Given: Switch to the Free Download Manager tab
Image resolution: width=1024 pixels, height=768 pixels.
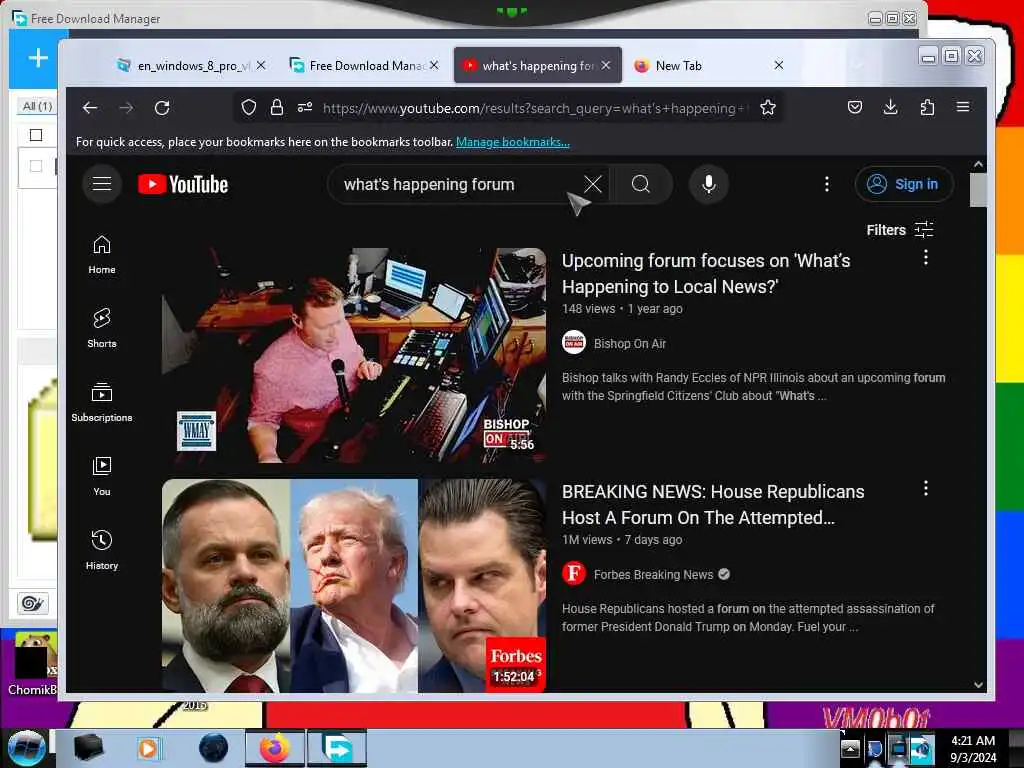Looking at the screenshot, I should (x=365, y=65).
